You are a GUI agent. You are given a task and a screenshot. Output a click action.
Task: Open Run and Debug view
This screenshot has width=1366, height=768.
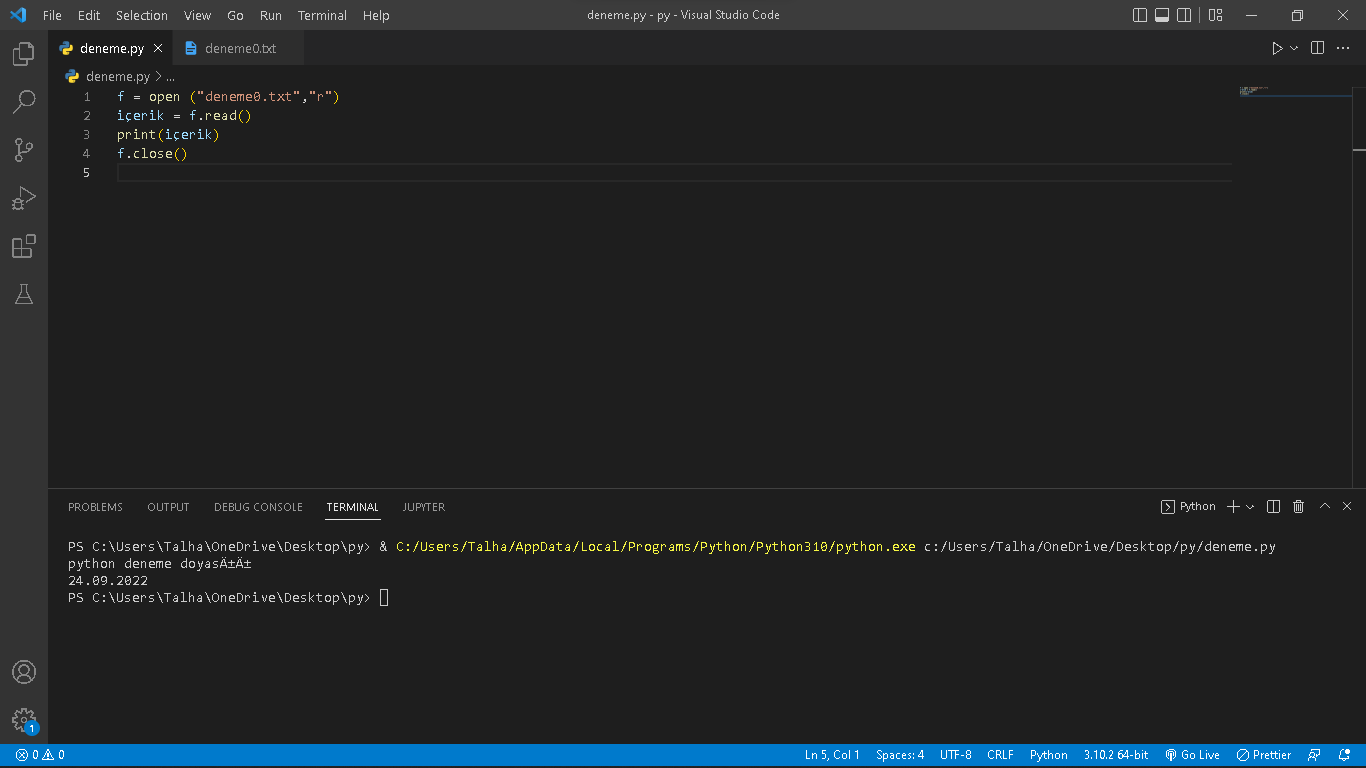(24, 198)
